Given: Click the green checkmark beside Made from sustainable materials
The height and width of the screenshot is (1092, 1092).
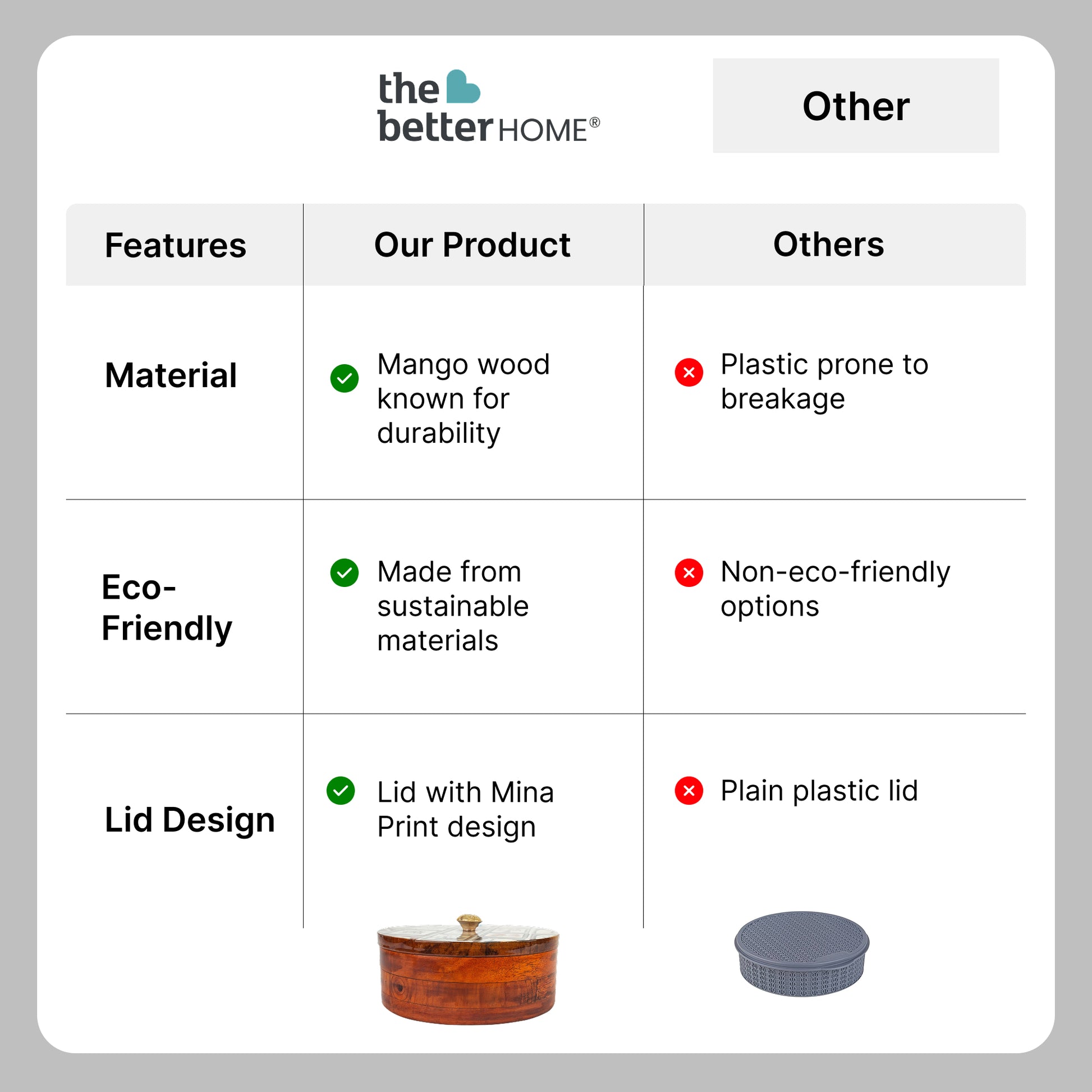Looking at the screenshot, I should (344, 572).
